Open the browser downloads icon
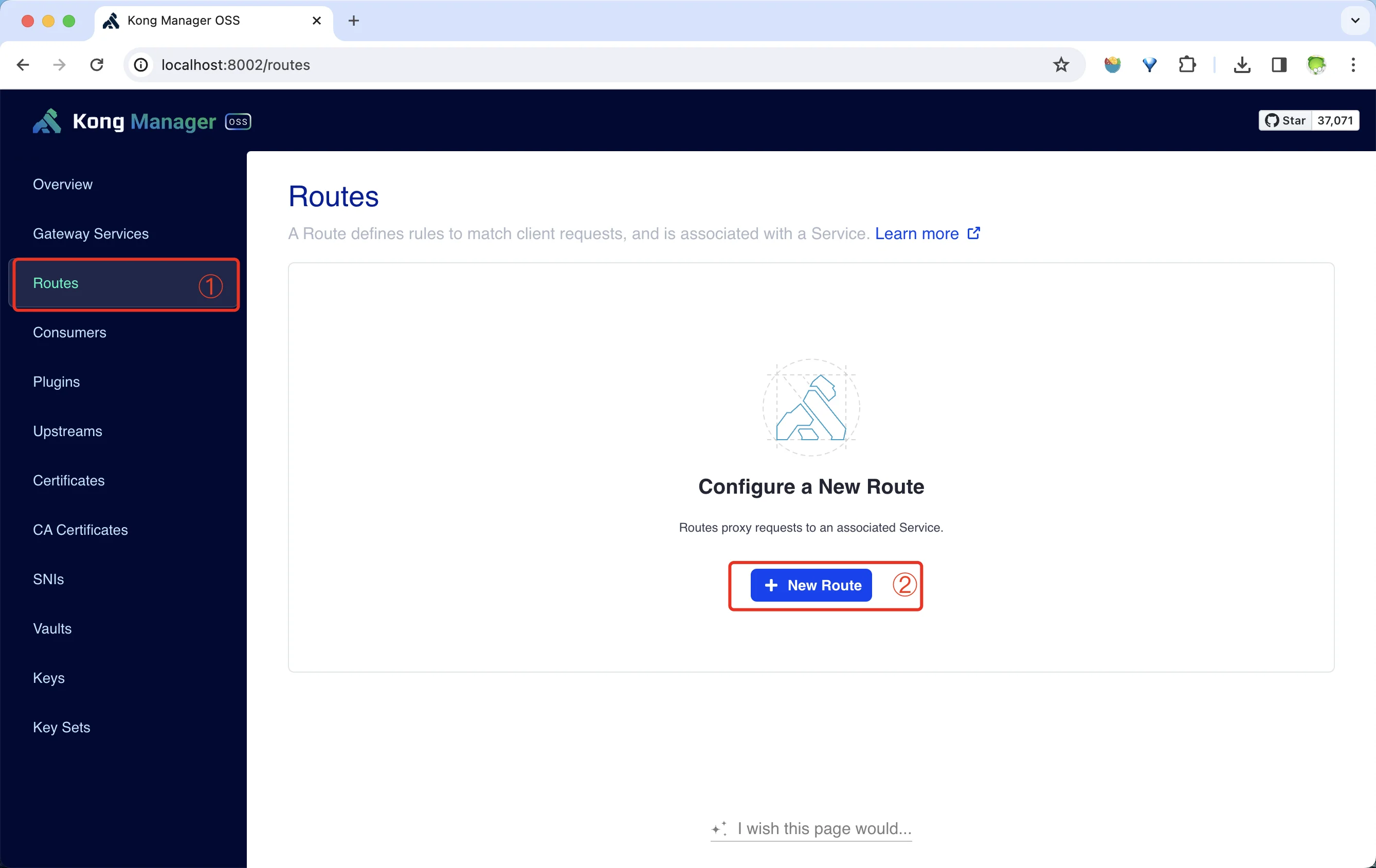Viewport: 1376px width, 868px height. 1242,65
